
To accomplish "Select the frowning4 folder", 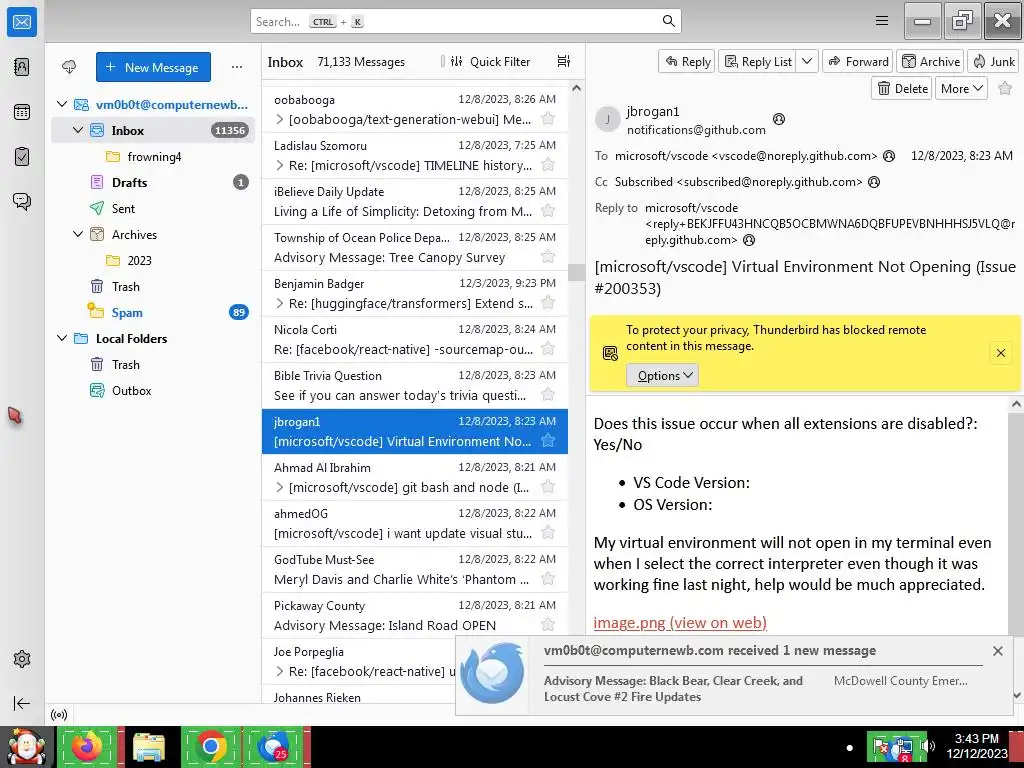I will 153,156.
